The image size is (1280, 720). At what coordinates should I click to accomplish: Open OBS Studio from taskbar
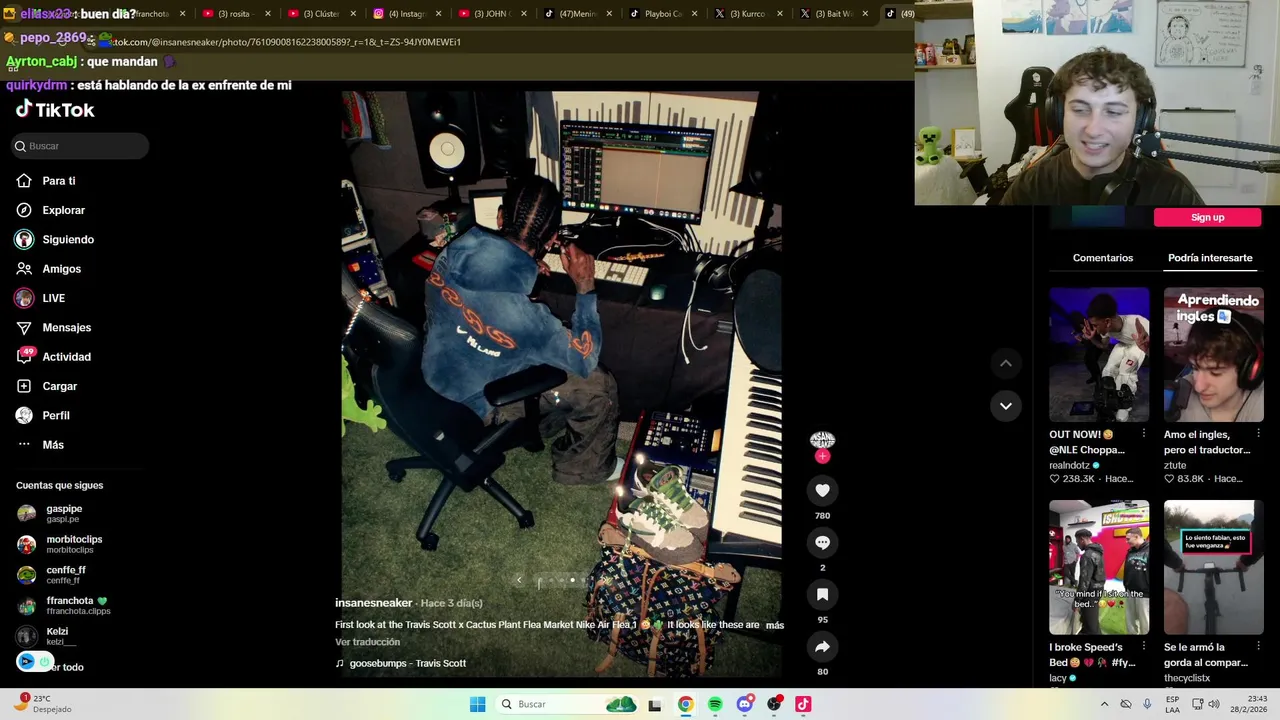click(x=774, y=704)
